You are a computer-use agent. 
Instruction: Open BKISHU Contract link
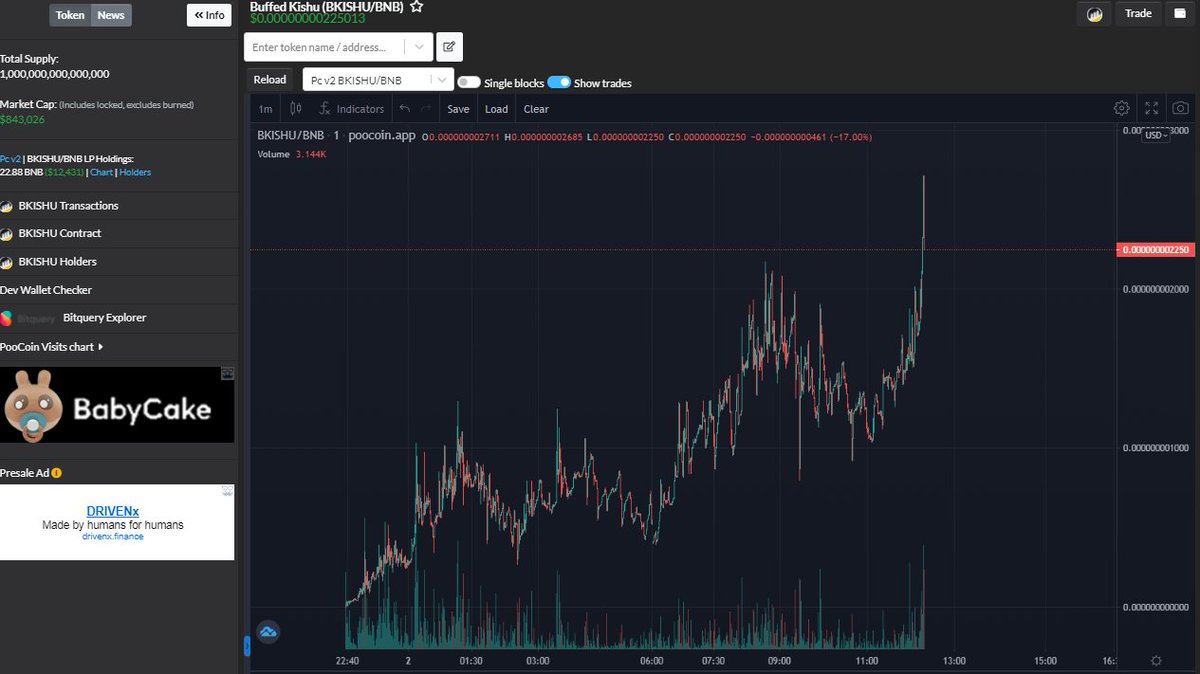coord(59,233)
